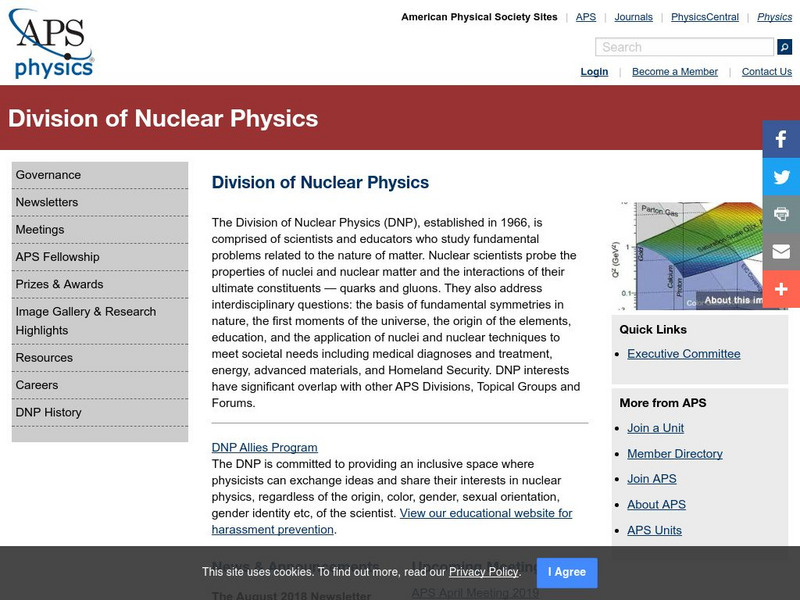
Task: Open the Privacy Policy link
Action: tap(483, 572)
